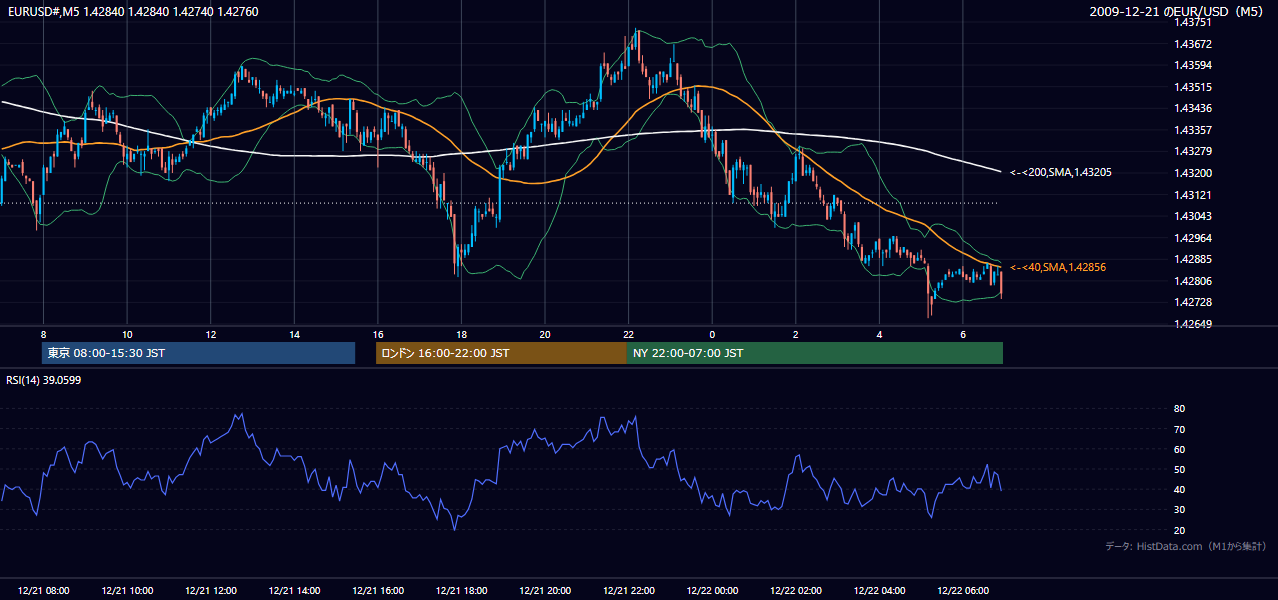Click hour tick 14 under price chart

tap(294, 334)
